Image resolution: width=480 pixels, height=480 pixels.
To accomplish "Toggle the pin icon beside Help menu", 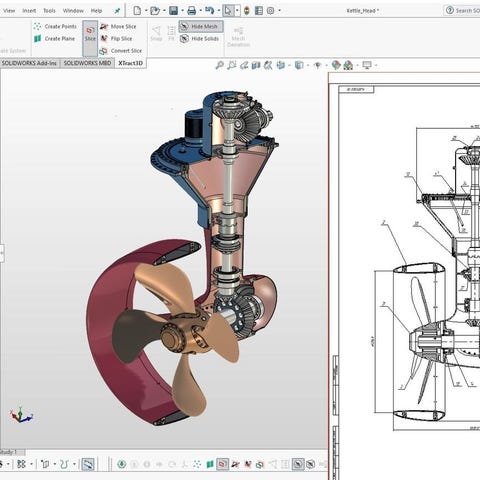I will pyautogui.click(x=117, y=11).
